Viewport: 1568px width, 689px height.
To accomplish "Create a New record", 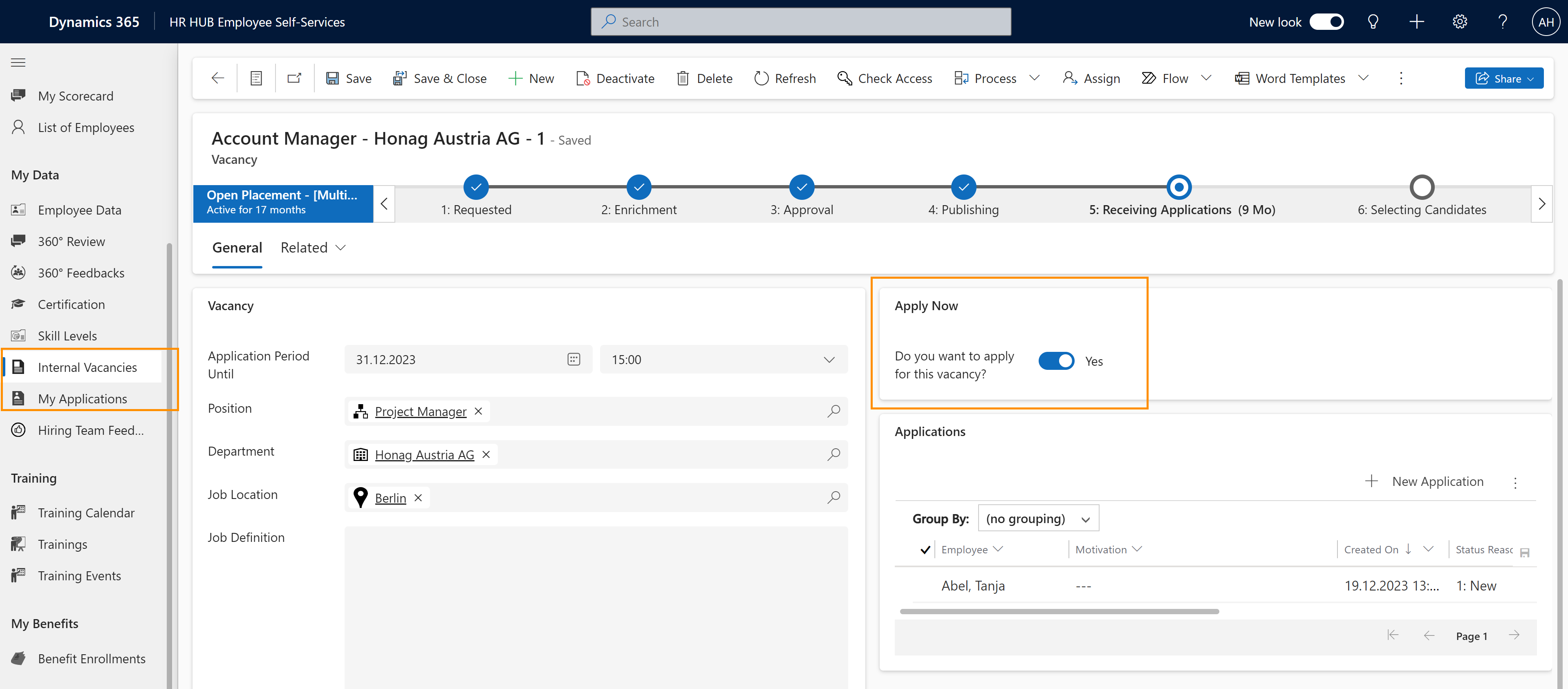I will 531,78.
